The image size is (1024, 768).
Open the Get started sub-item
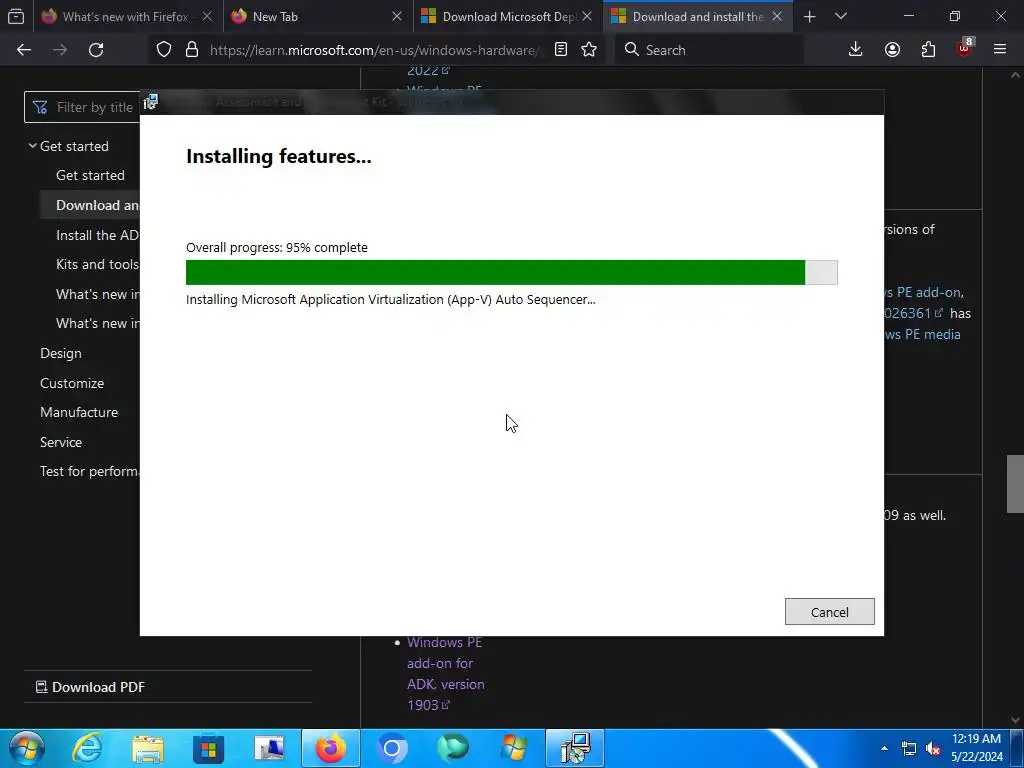(90, 175)
